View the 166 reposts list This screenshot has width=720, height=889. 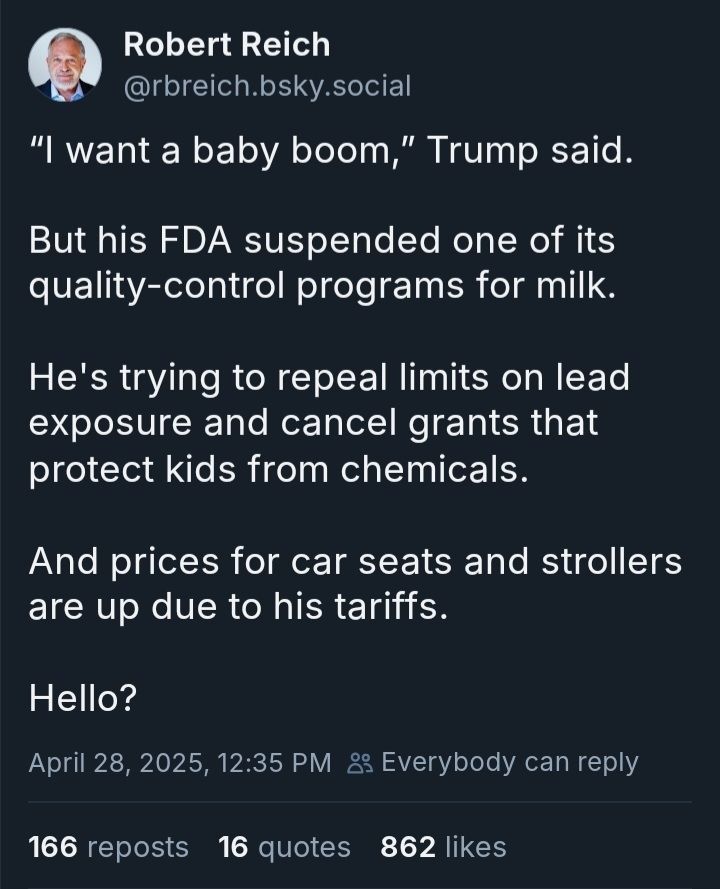108,847
